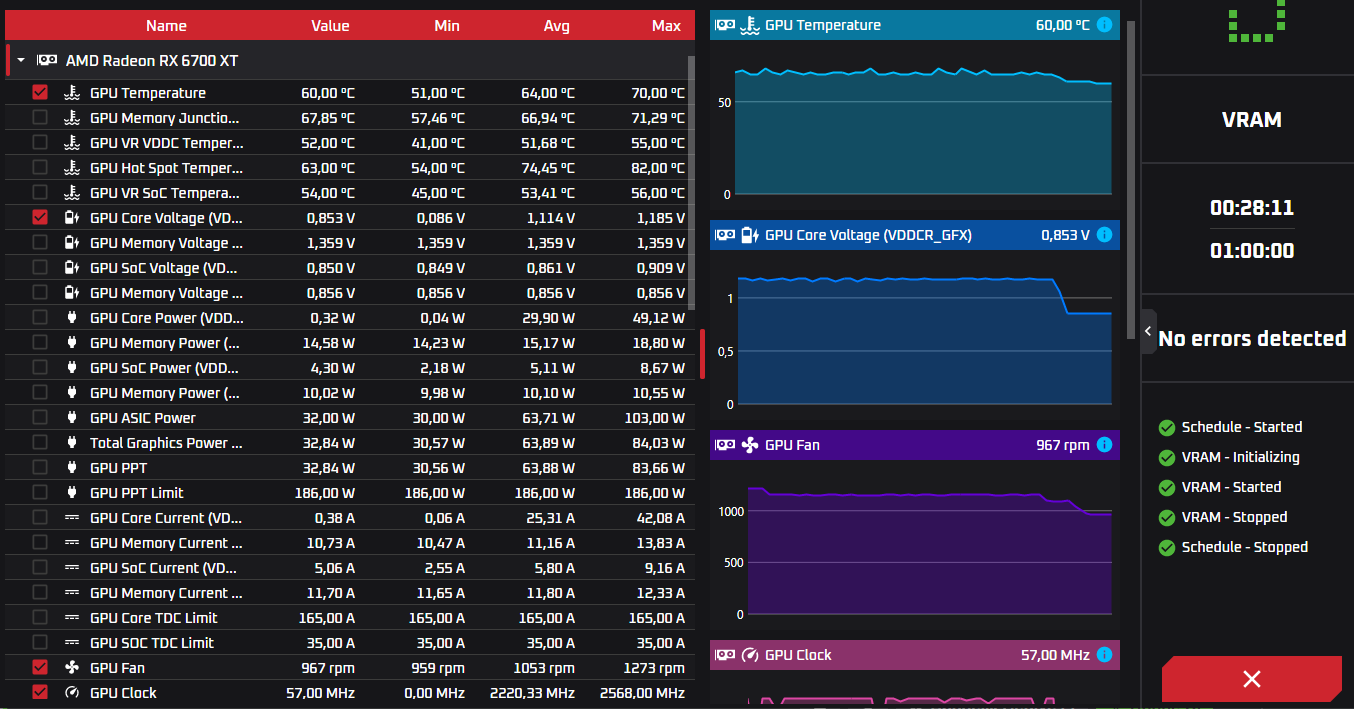Click the "Schedule - Started" log entry
Viewport: 1354px width, 709px height.
(x=1242, y=427)
